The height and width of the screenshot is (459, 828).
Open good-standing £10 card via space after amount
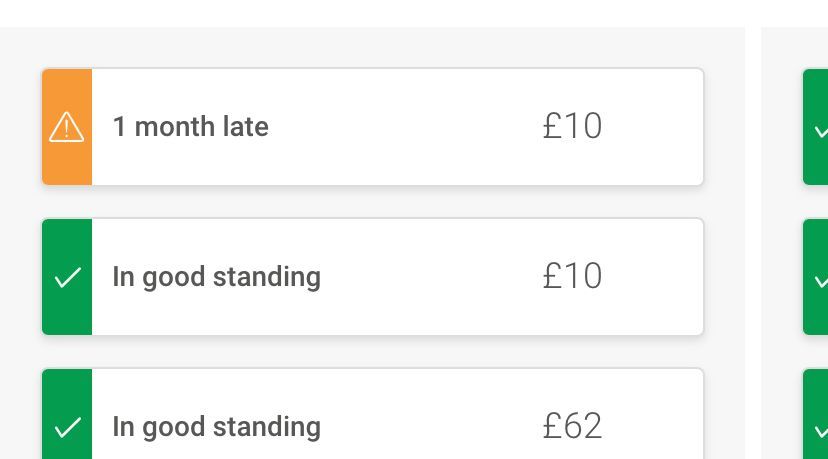pos(653,277)
